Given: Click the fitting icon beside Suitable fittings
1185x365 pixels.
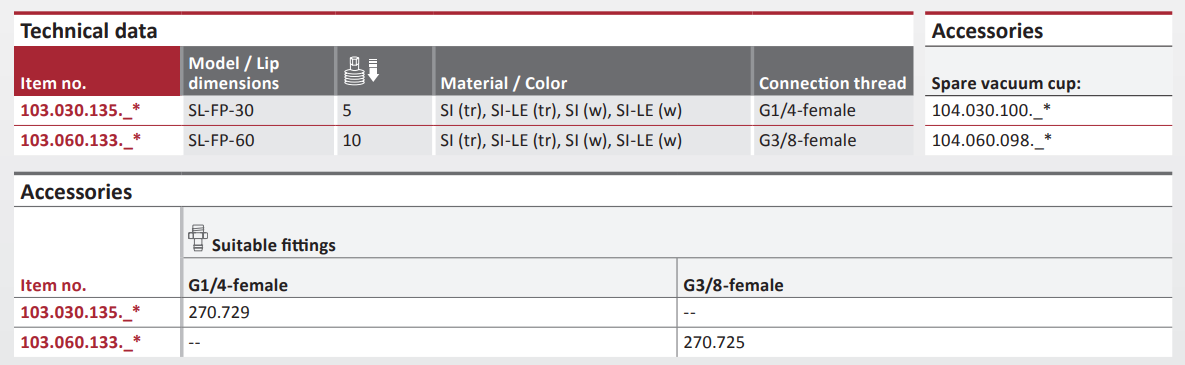Looking at the screenshot, I should [x=197, y=237].
